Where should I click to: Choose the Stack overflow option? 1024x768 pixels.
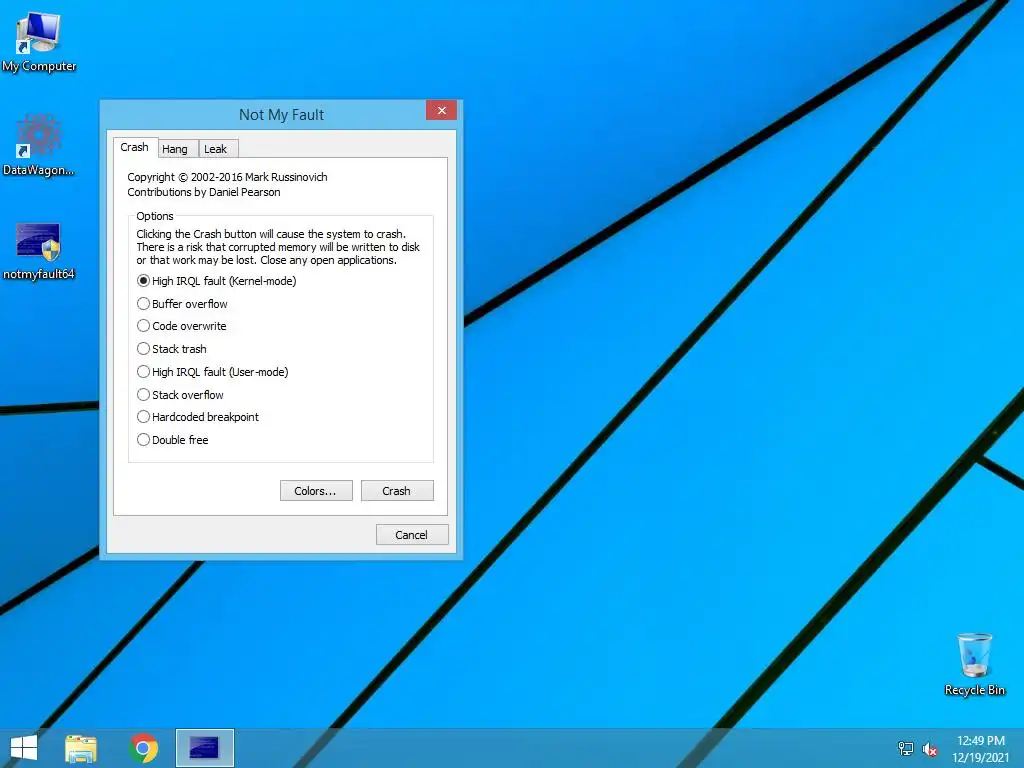(x=180, y=394)
